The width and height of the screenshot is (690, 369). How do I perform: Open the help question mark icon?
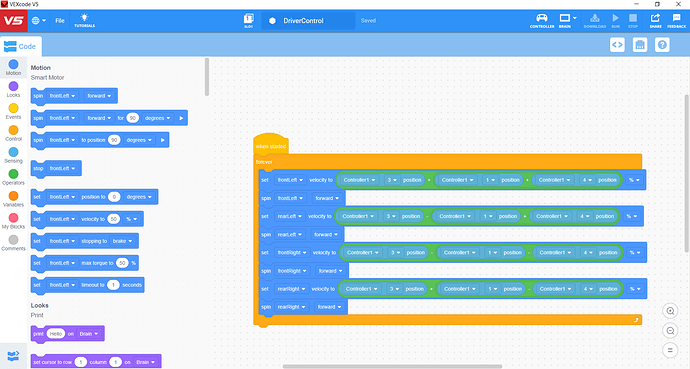click(x=662, y=45)
